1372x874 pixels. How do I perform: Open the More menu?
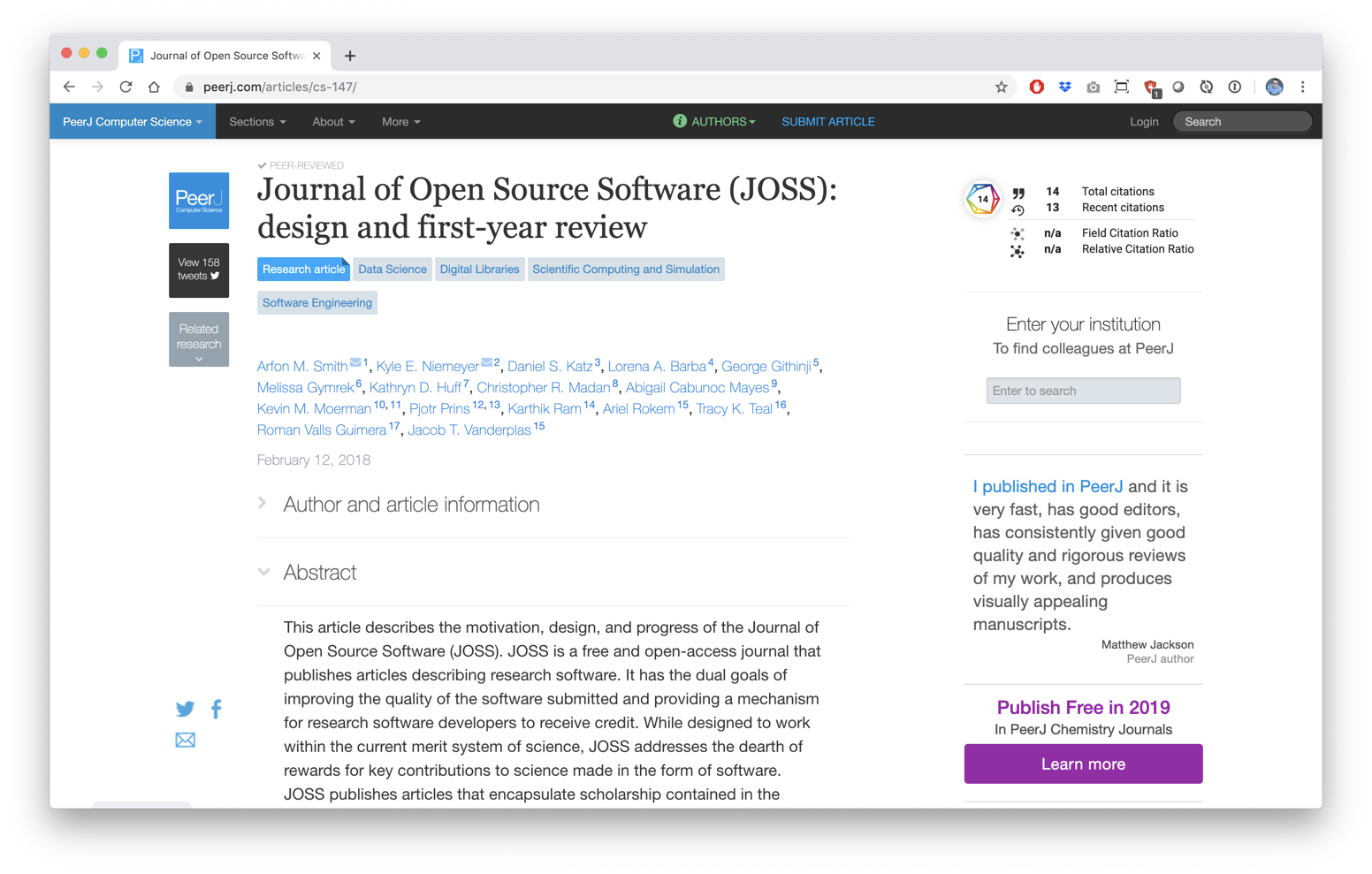[x=400, y=122]
